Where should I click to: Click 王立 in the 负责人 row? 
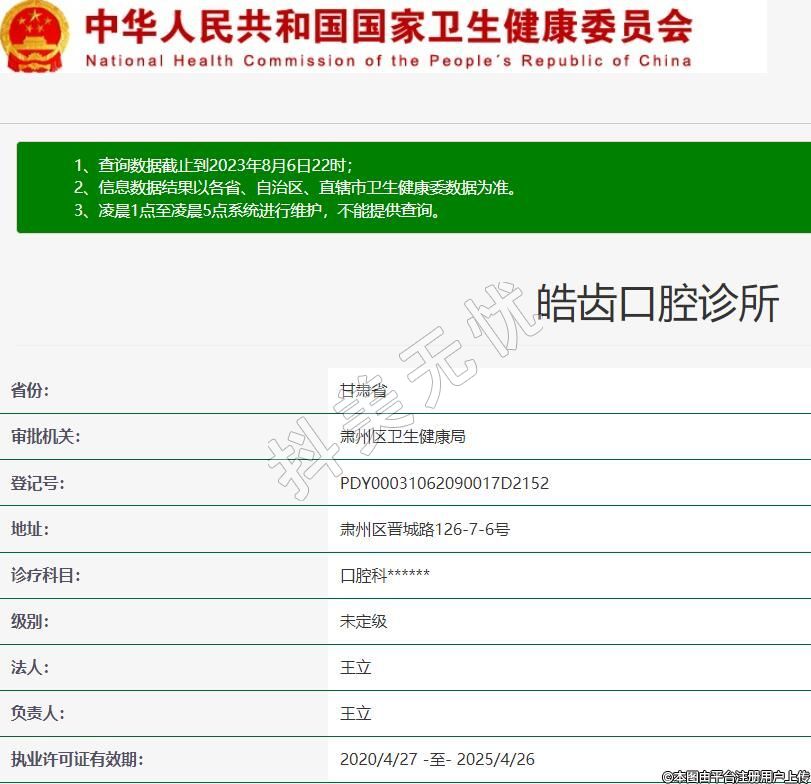(355, 713)
